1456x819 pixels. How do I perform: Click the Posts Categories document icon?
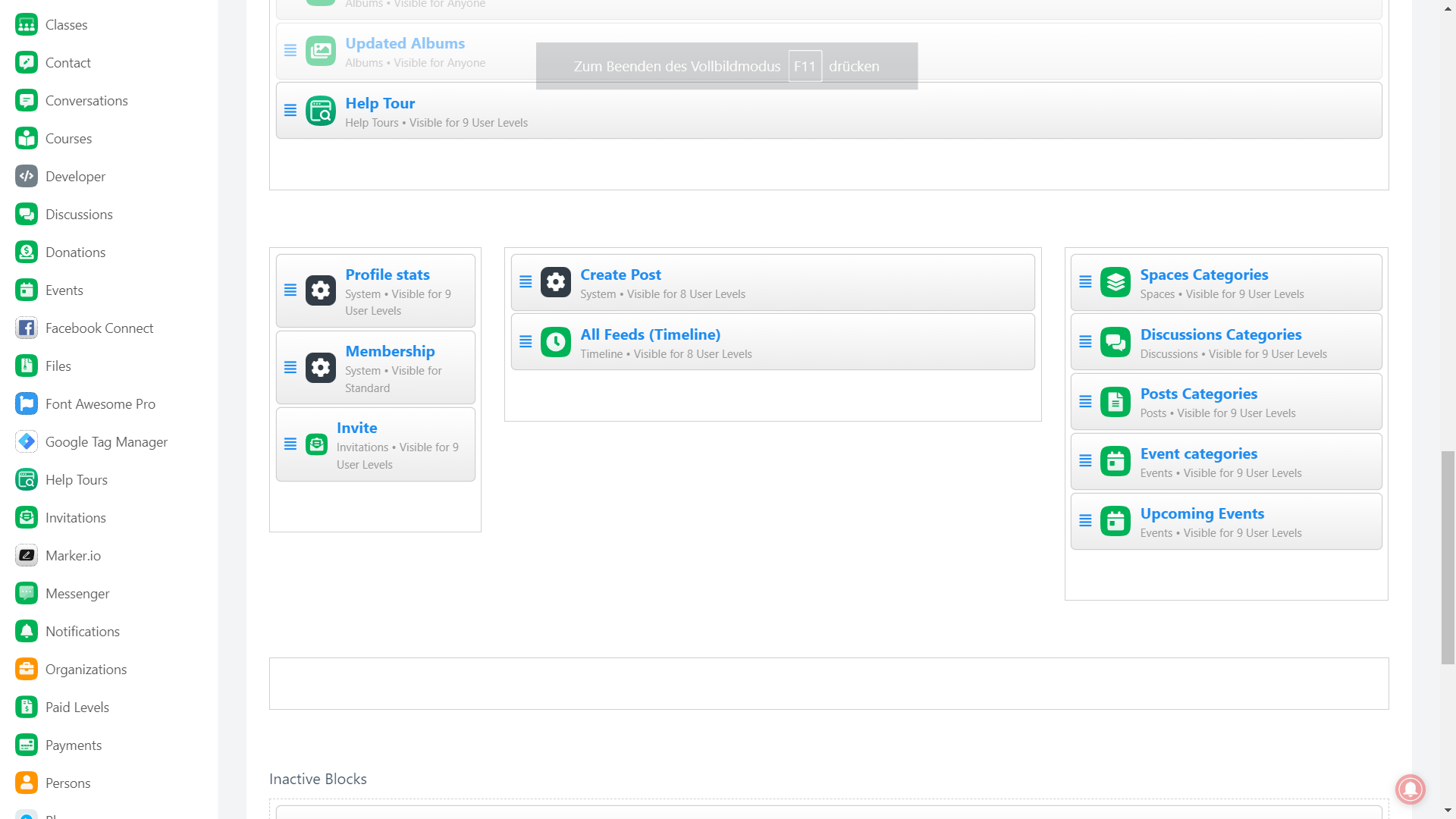tap(1115, 403)
